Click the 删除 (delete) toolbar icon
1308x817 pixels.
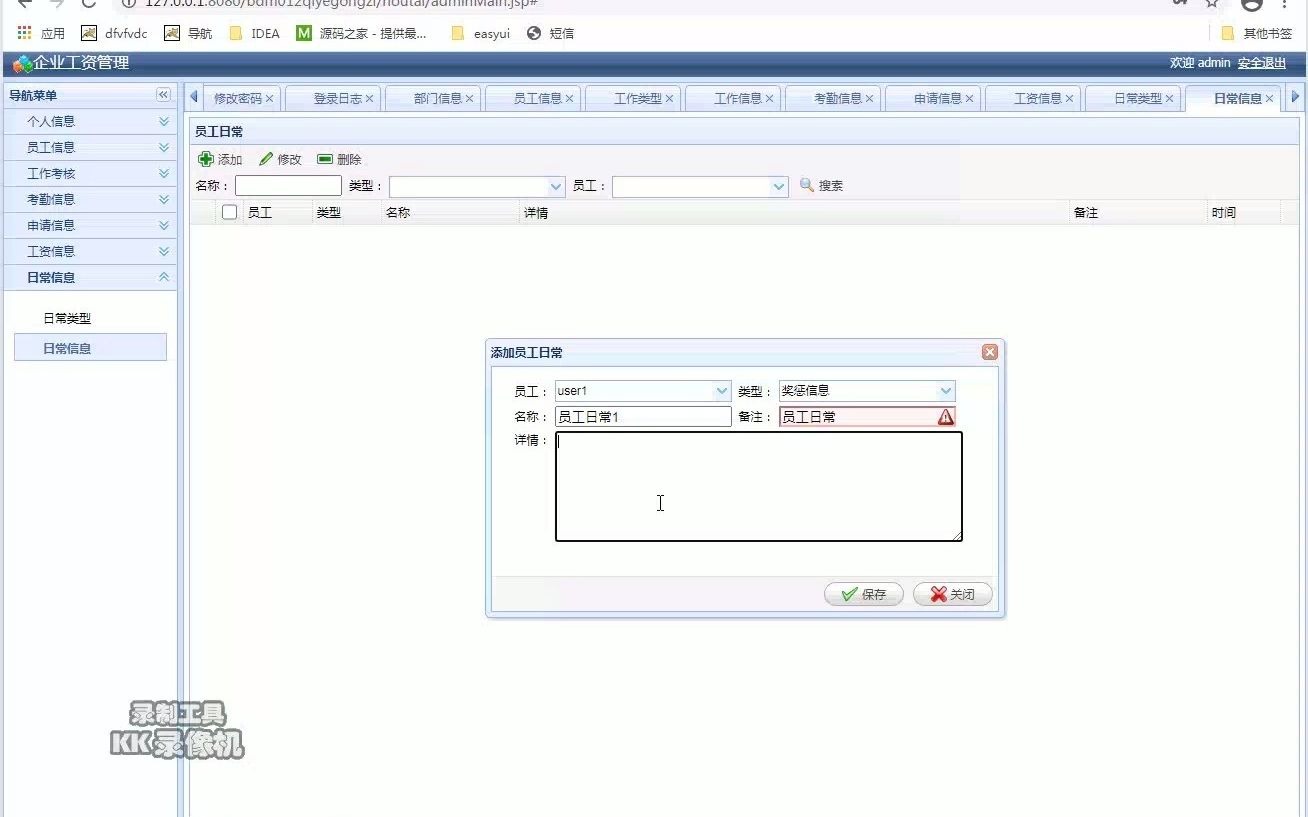pyautogui.click(x=325, y=159)
